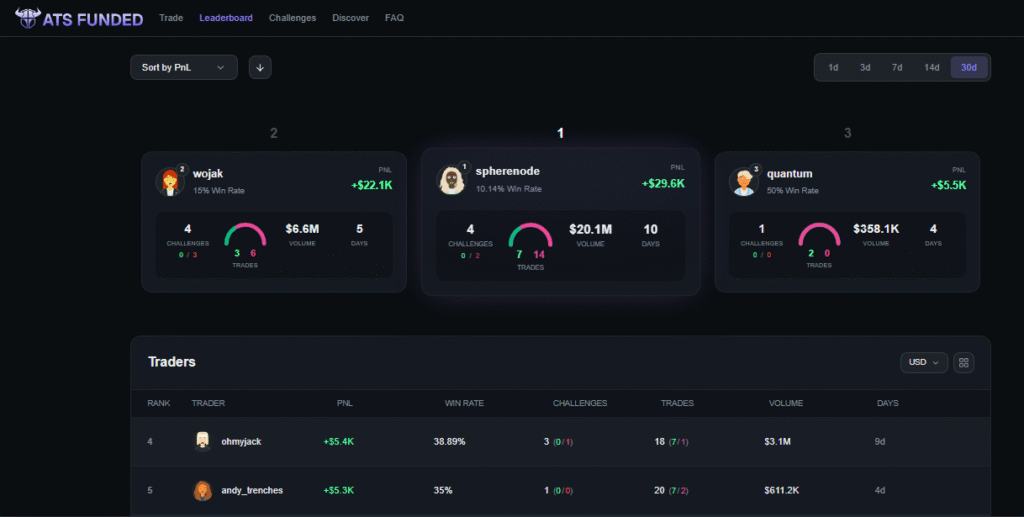The image size is (1024, 517).
Task: Click the ATS Funded bull logo
Action: [26, 18]
